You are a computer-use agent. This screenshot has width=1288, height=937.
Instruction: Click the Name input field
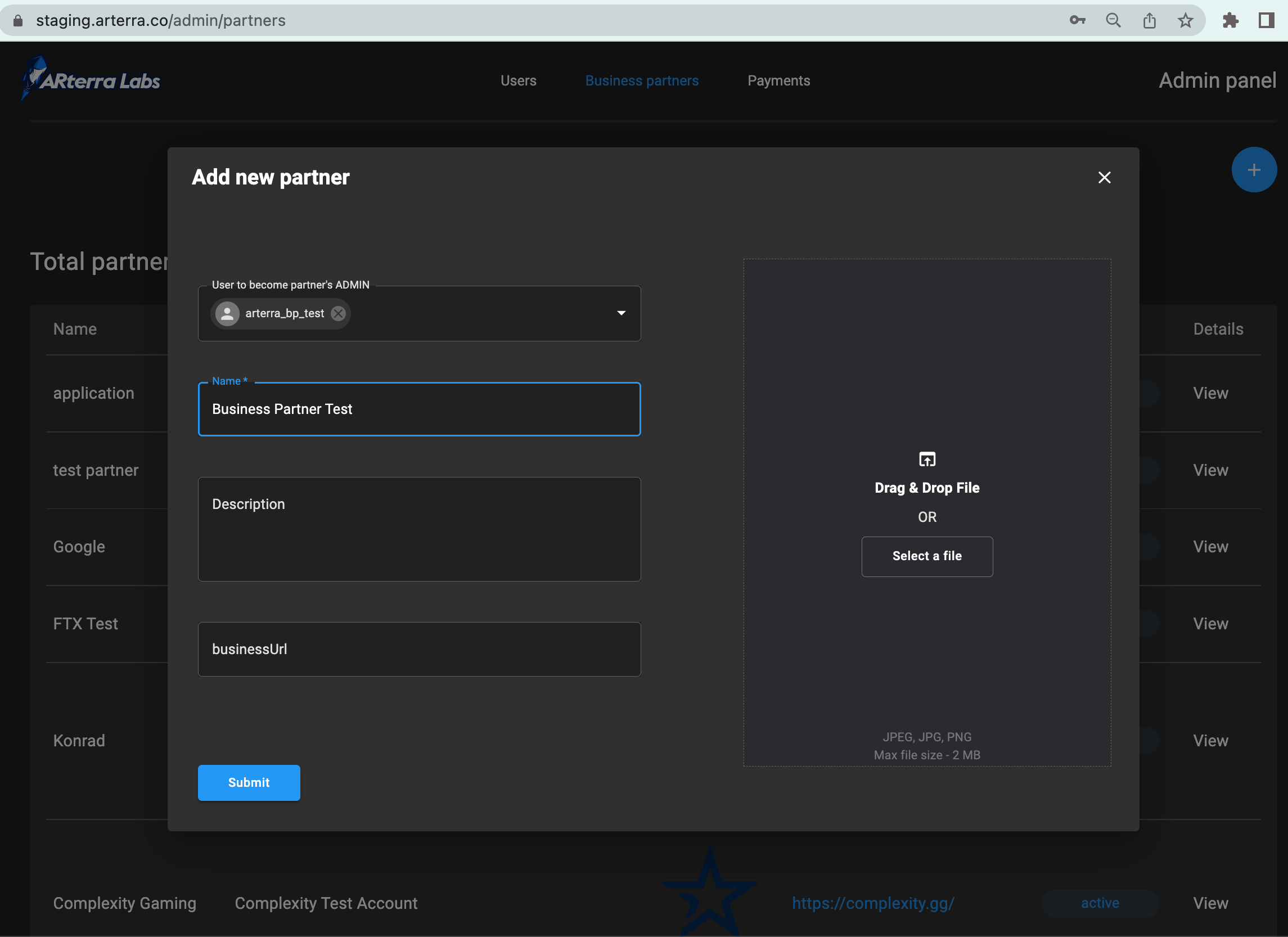point(419,409)
